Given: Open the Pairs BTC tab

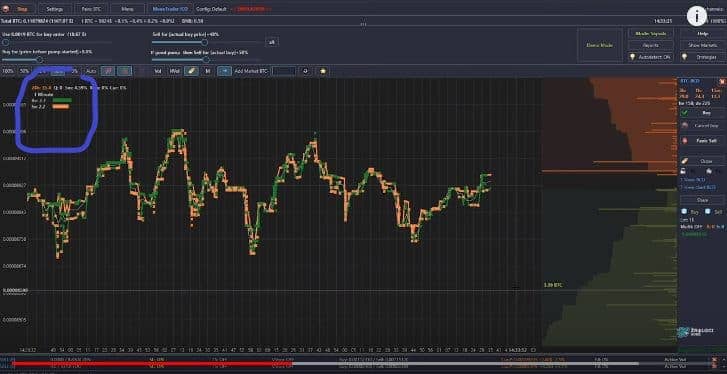Looking at the screenshot, I should [91, 8].
